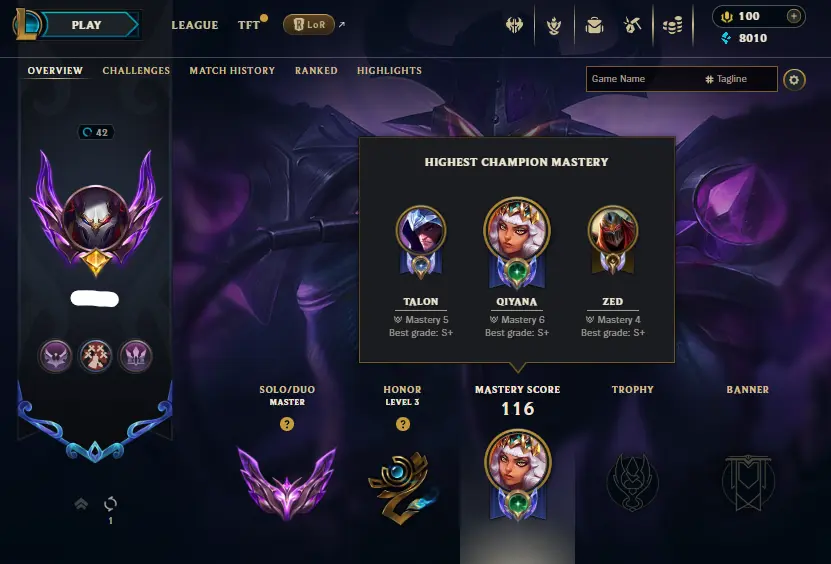Open the TFT menu item

tap(249, 25)
